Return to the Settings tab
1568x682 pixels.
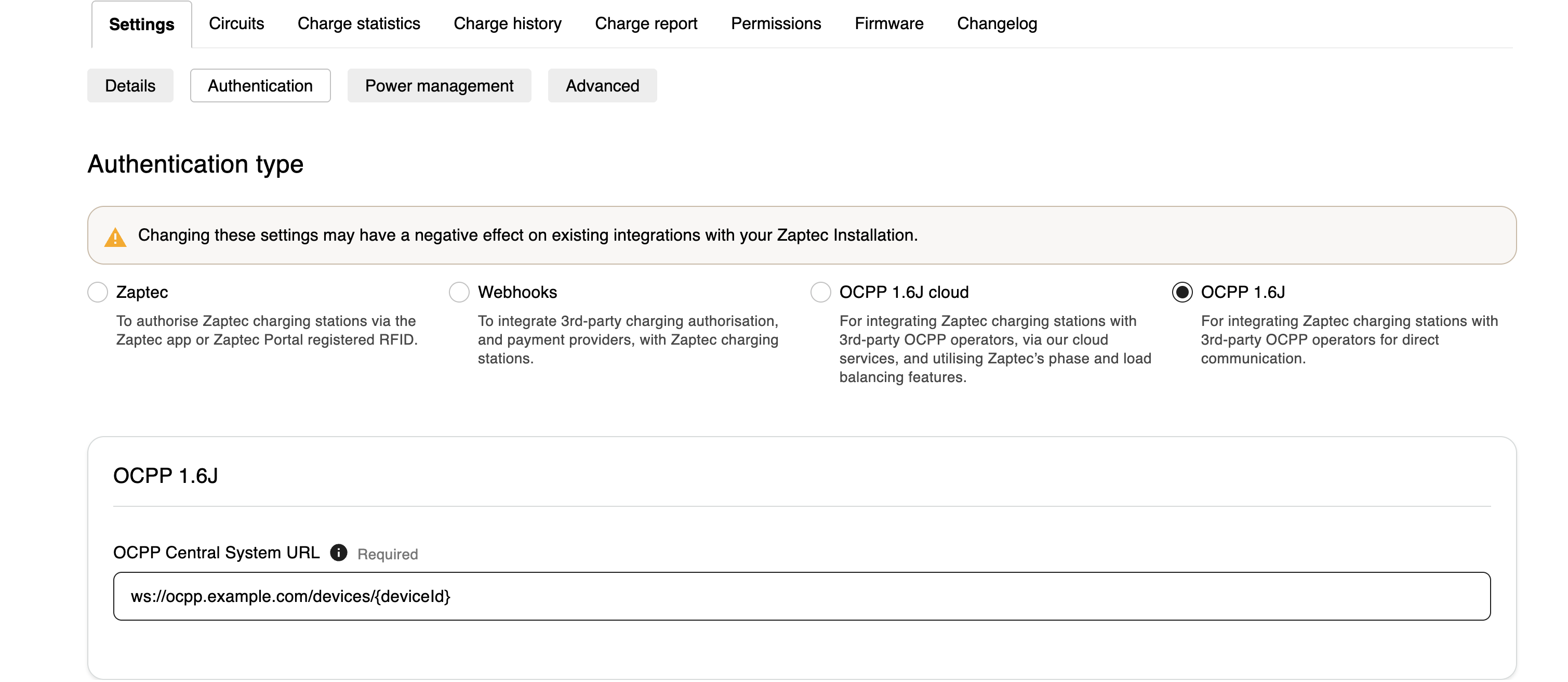click(x=141, y=24)
